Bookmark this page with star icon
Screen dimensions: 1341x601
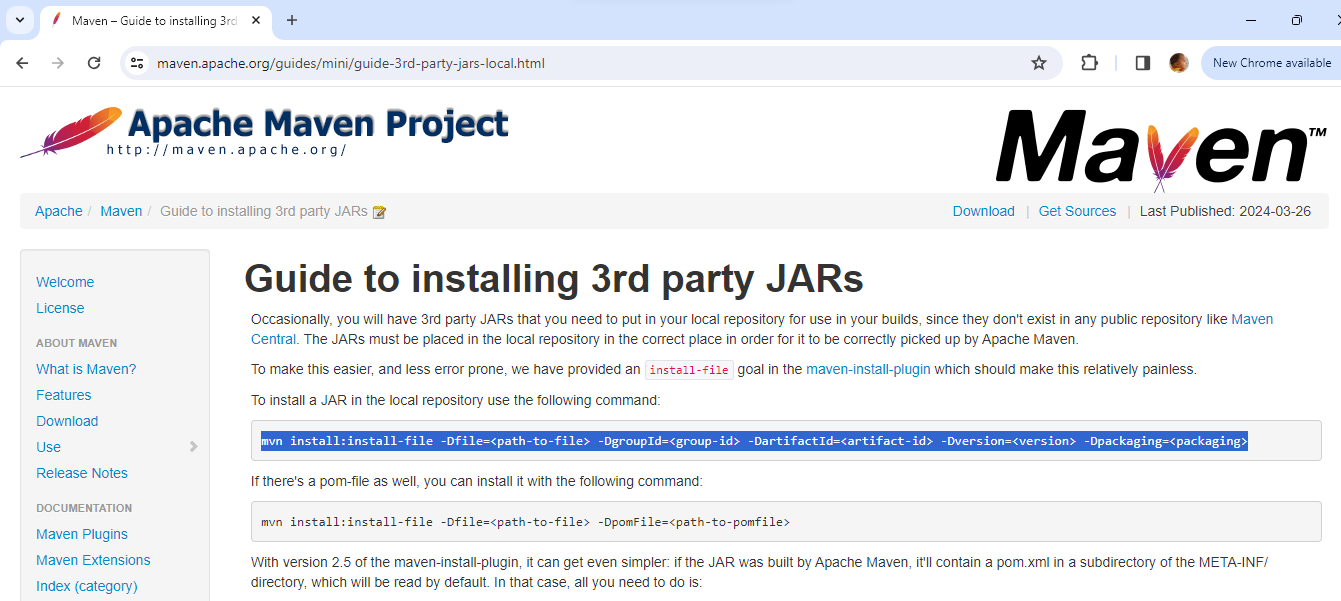tap(1039, 63)
